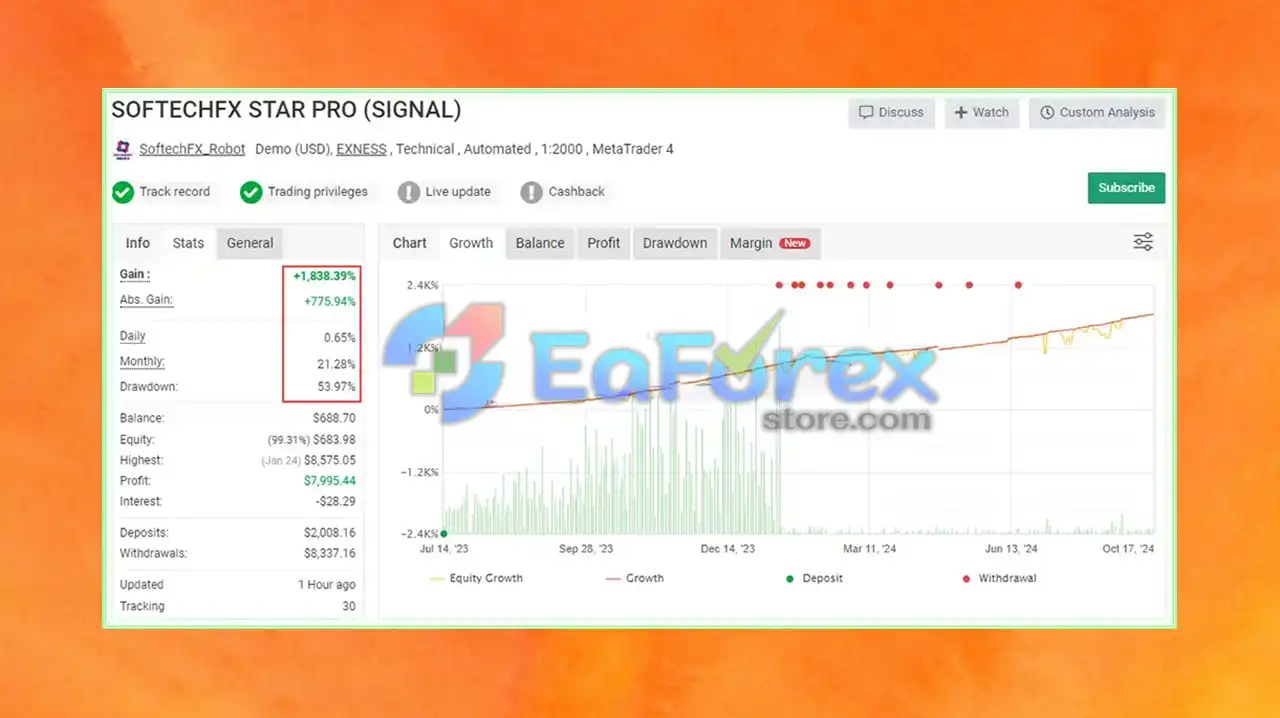Click the "Sep 28, '23" date axis label
The image size is (1280, 718).
pos(586,549)
